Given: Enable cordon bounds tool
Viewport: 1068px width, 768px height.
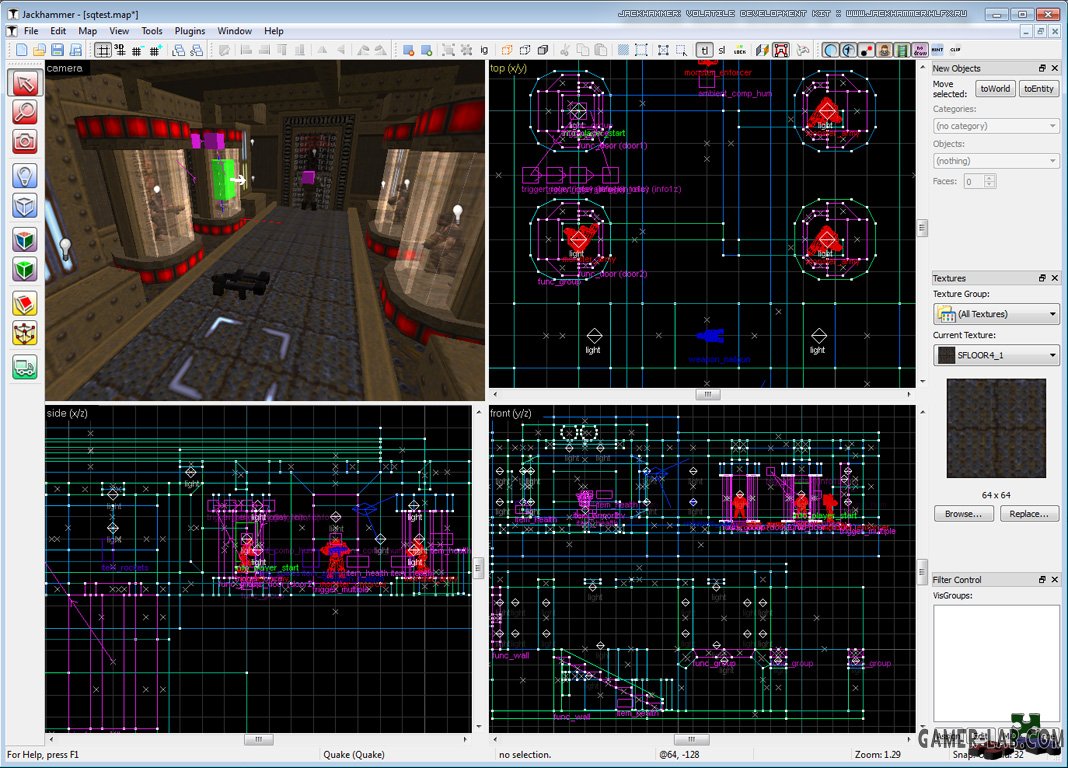Looking at the screenshot, I should [x=623, y=50].
